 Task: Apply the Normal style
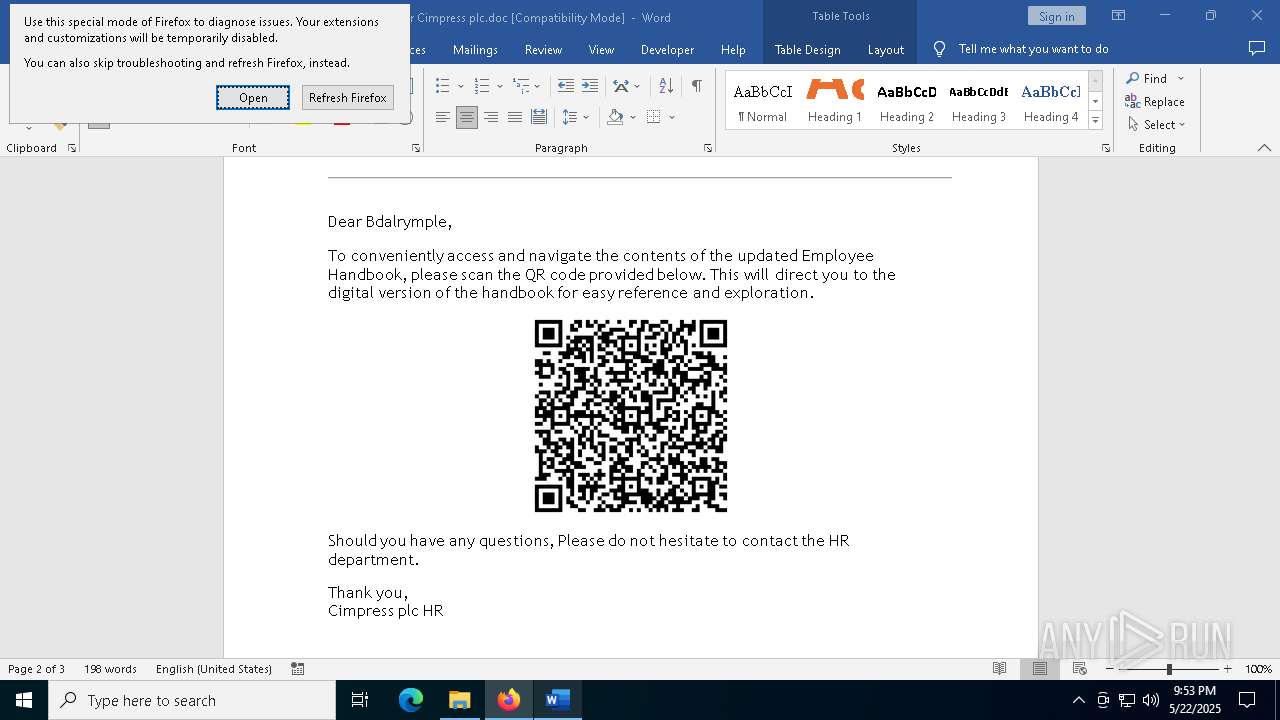(762, 101)
